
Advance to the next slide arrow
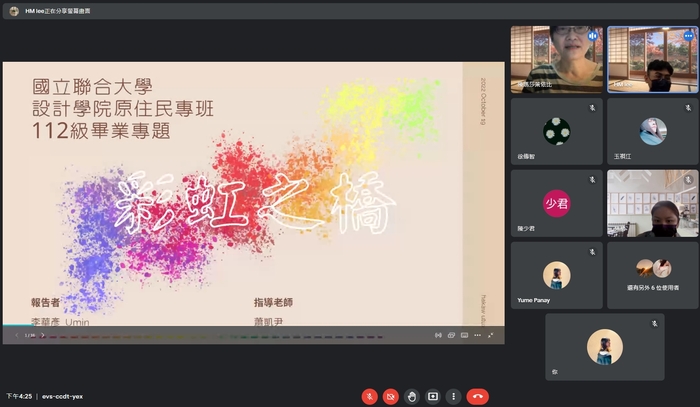click(42, 335)
